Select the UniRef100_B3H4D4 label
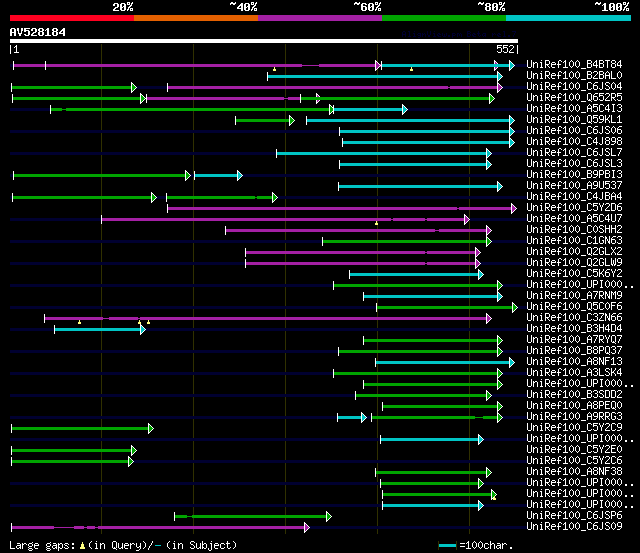Viewport: 640px width, 553px height. click(x=574, y=329)
